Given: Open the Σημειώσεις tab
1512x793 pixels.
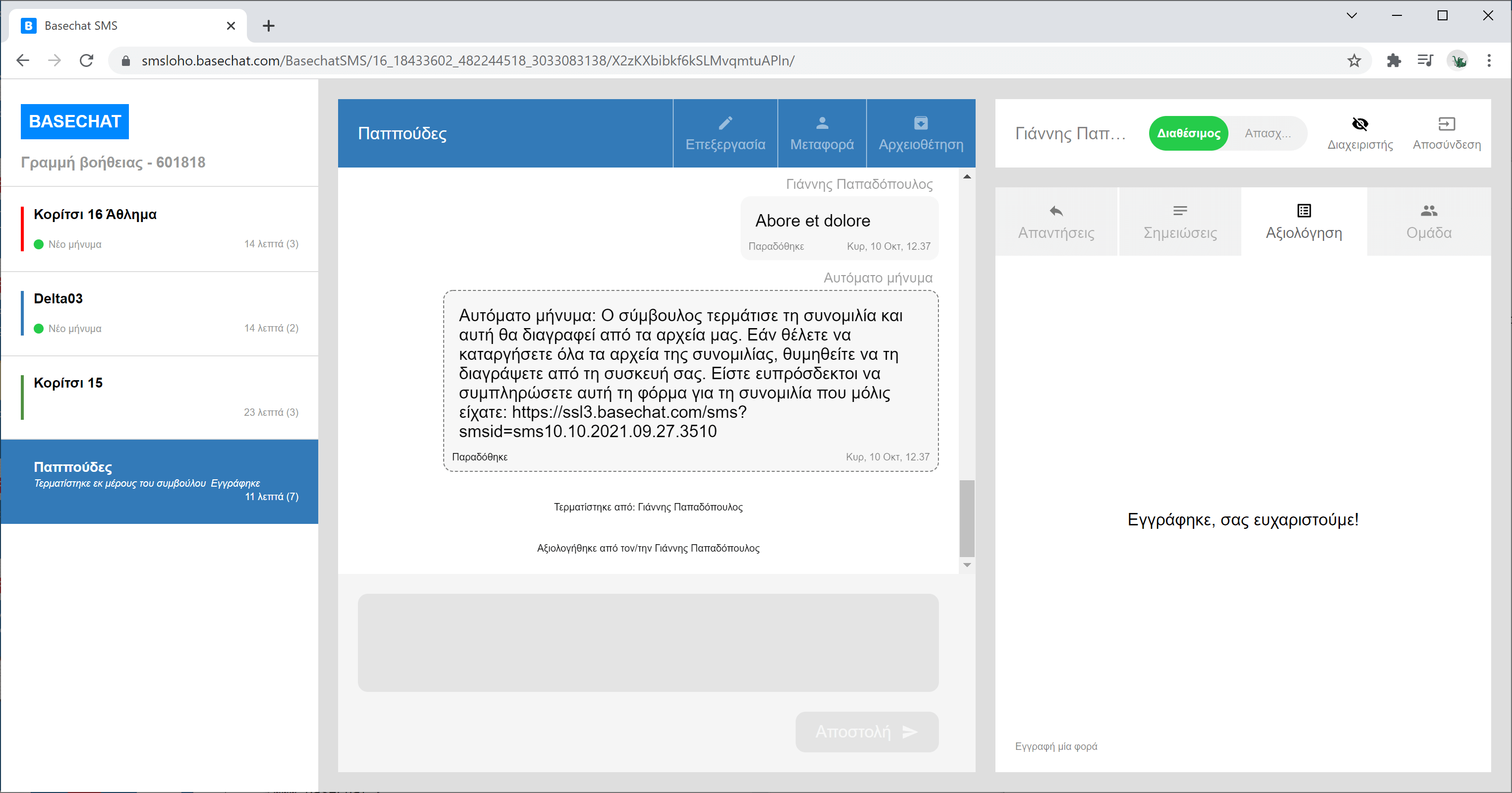Looking at the screenshot, I should pos(1180,222).
